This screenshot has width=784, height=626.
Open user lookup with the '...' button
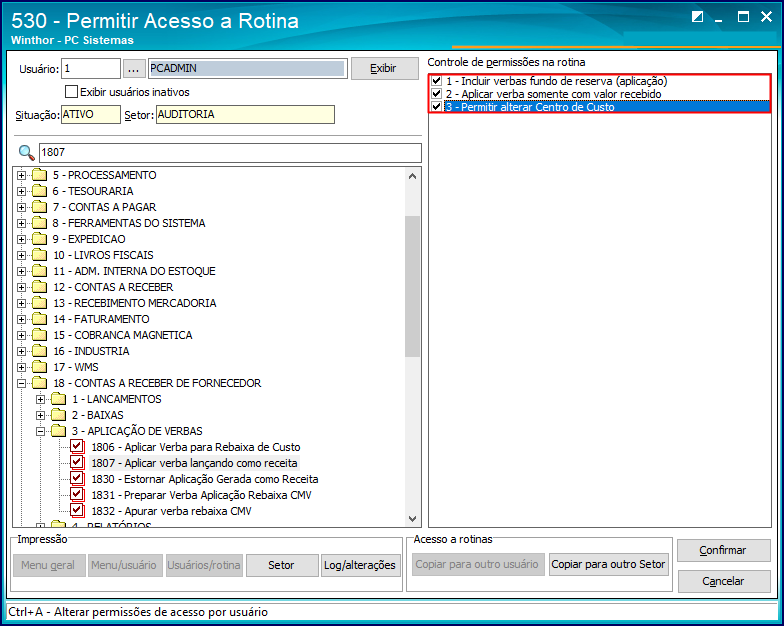tap(134, 69)
